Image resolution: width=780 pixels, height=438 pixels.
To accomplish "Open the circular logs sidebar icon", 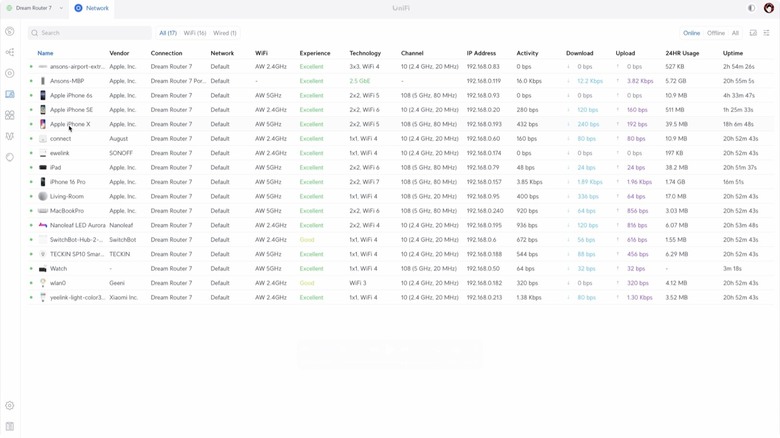I will click(x=9, y=157).
